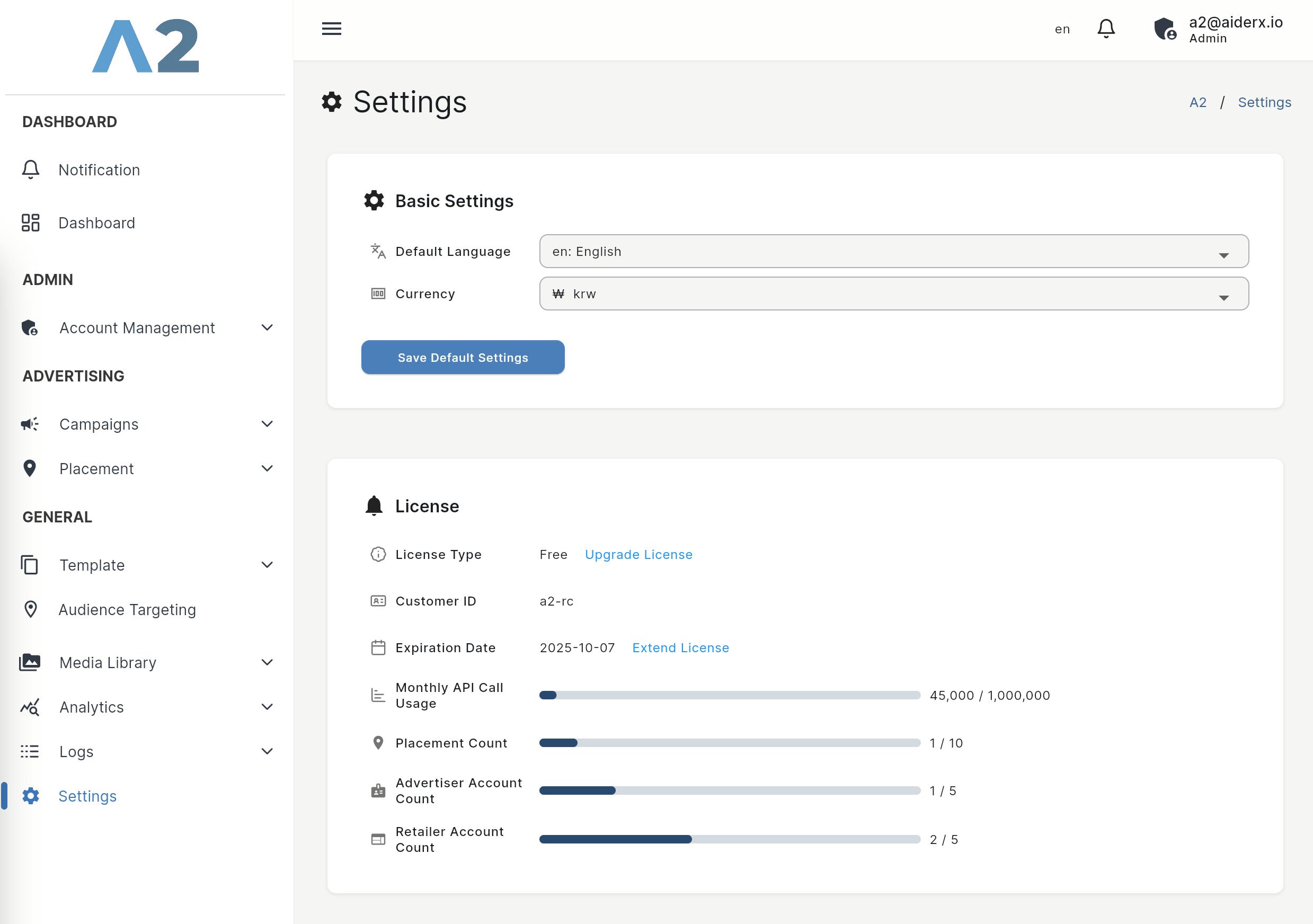Click the License Type info icon
The width and height of the screenshot is (1313, 924).
pyautogui.click(x=378, y=554)
